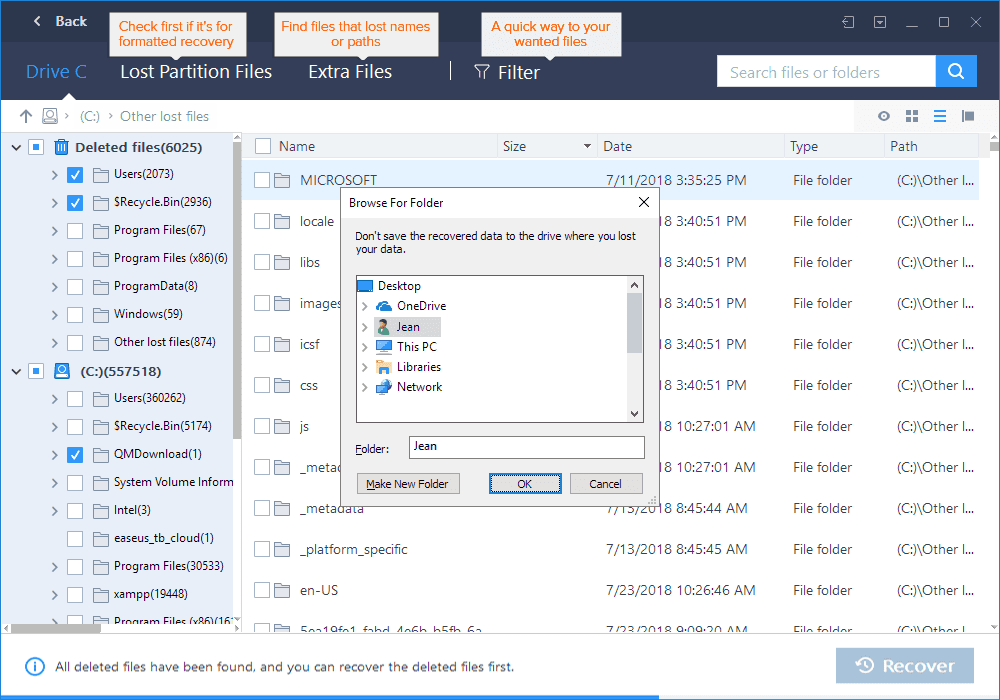Viewport: 1000px width, 700px height.
Task: Check the select-all checkbox beside Name column
Action: pos(262,145)
